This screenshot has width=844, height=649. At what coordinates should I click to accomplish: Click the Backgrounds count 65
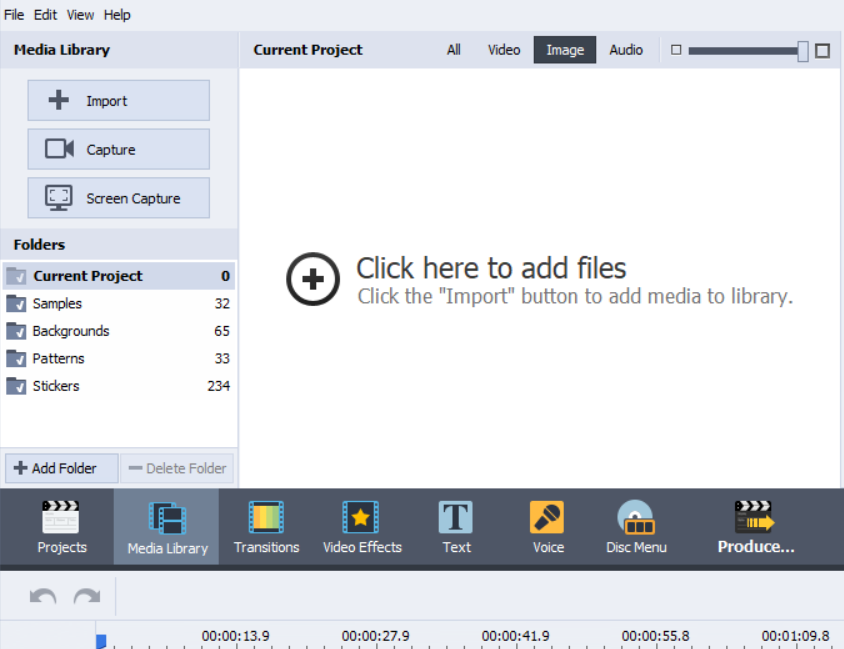click(222, 331)
